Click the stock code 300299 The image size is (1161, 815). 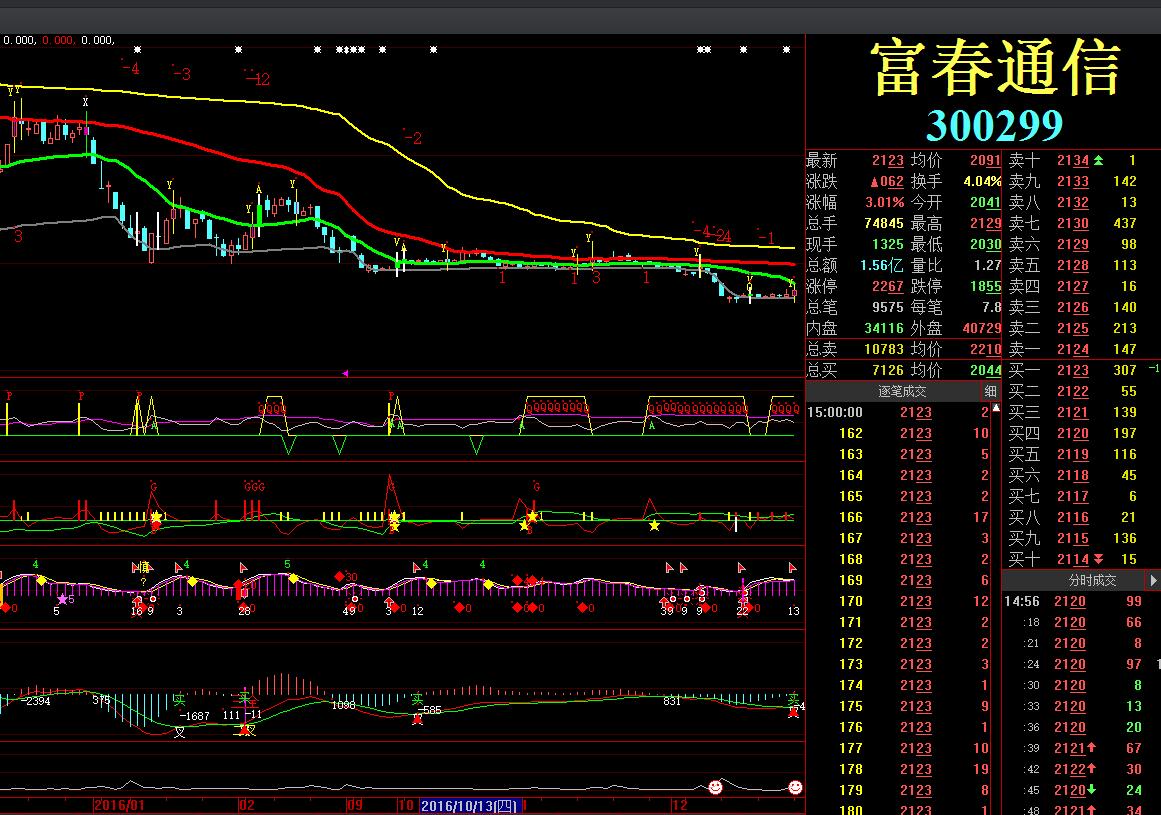994,126
